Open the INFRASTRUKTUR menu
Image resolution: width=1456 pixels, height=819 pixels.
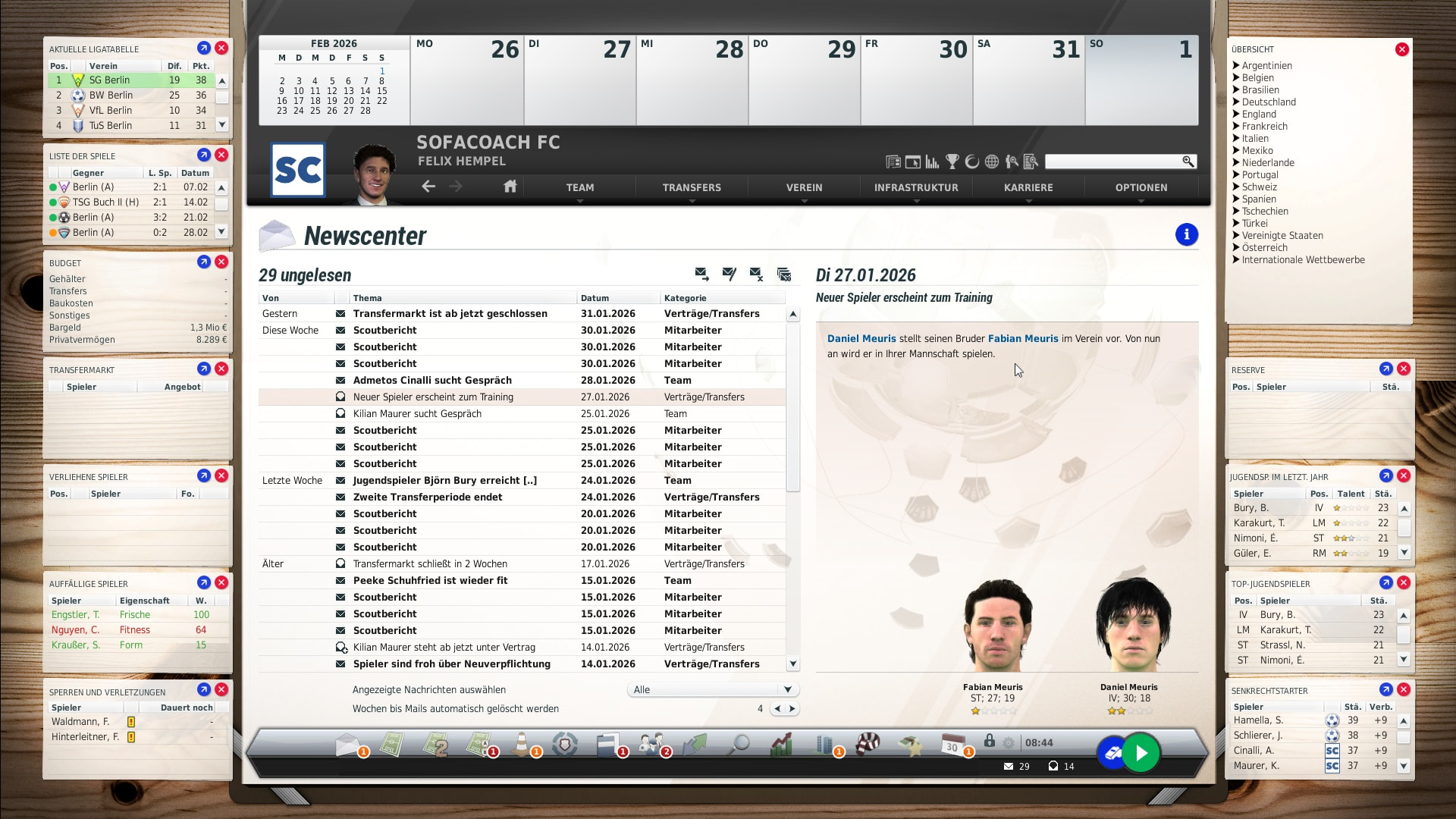tap(916, 187)
